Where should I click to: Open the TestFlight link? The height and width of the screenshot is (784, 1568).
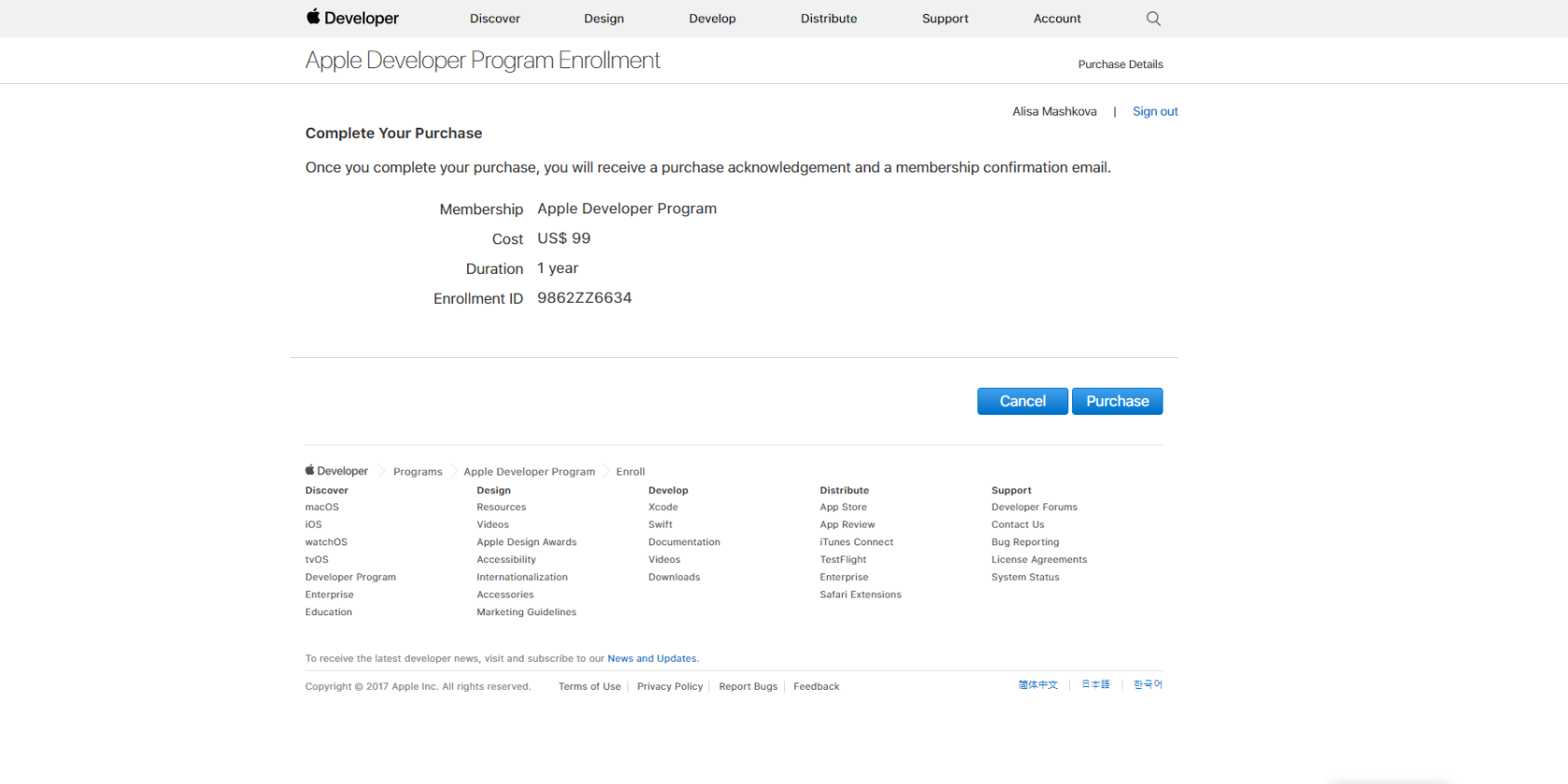843,560
